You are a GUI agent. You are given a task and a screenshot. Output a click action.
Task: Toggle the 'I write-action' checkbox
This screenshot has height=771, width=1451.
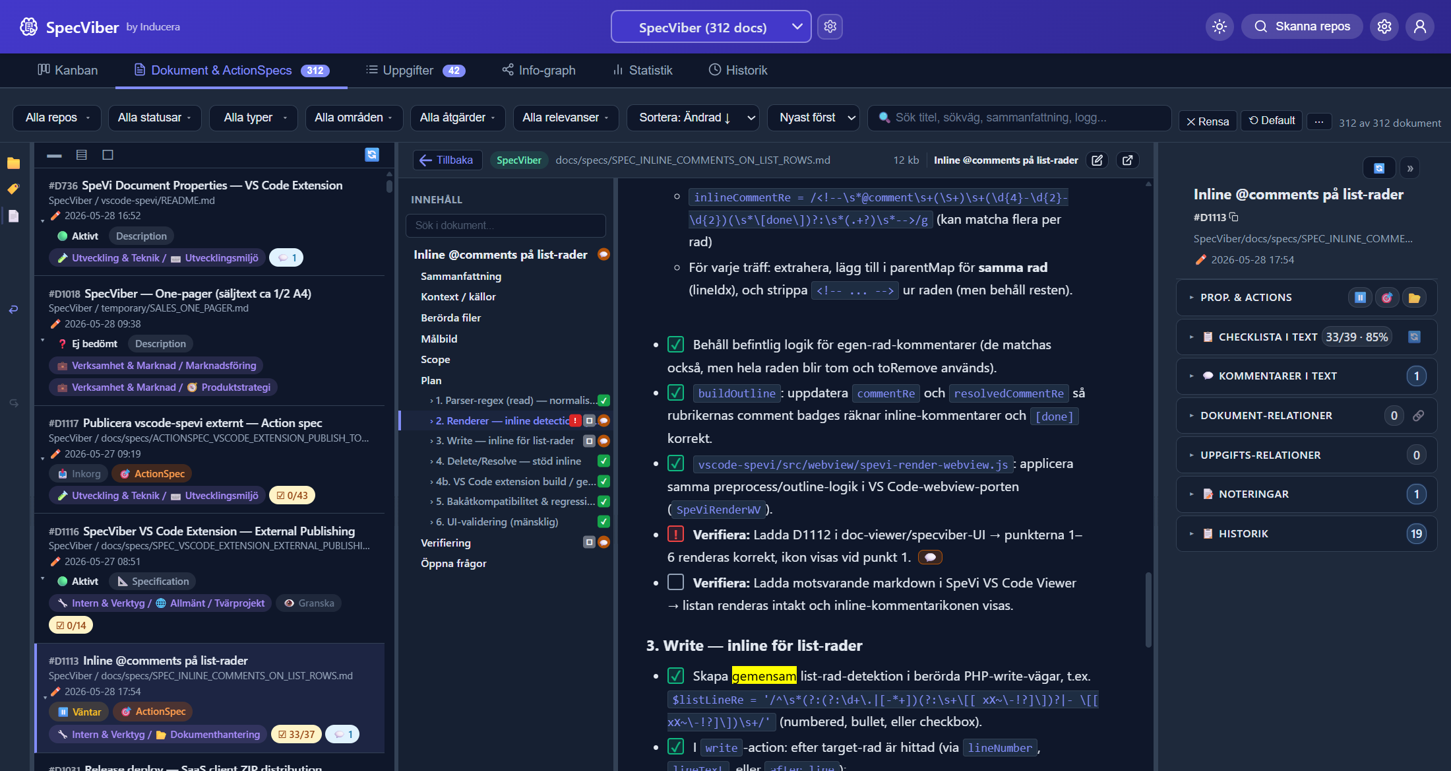pyautogui.click(x=676, y=747)
